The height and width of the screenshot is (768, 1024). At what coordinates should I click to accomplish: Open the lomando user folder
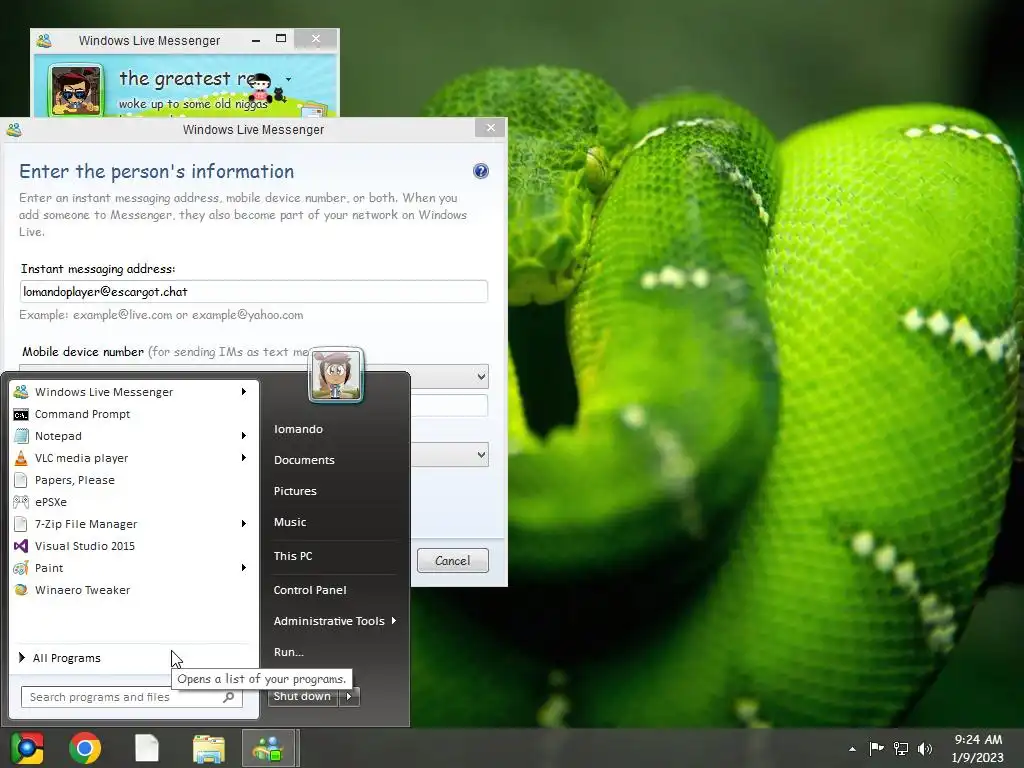point(298,429)
